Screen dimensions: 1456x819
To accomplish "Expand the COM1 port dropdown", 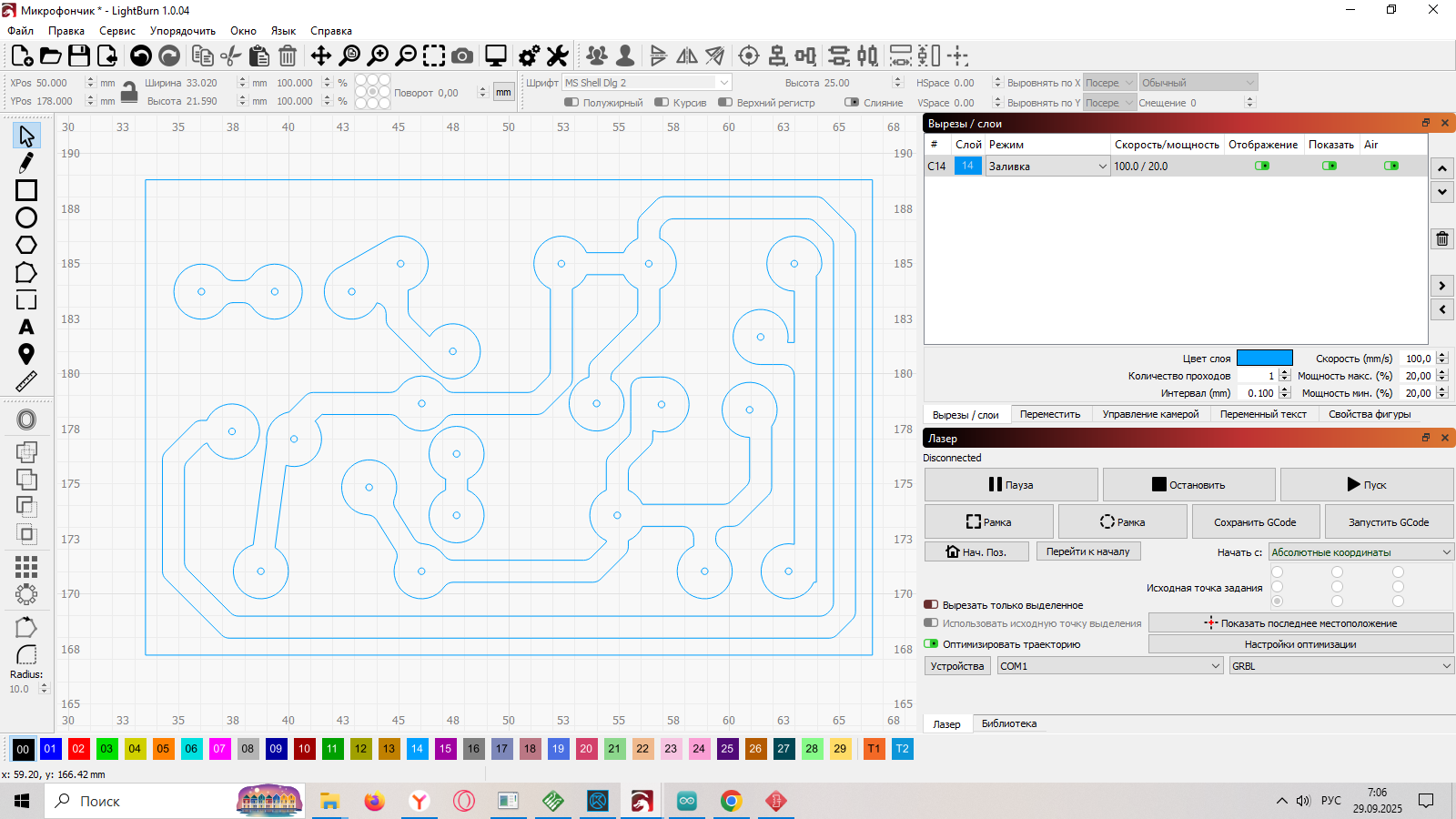I will pyautogui.click(x=1109, y=666).
